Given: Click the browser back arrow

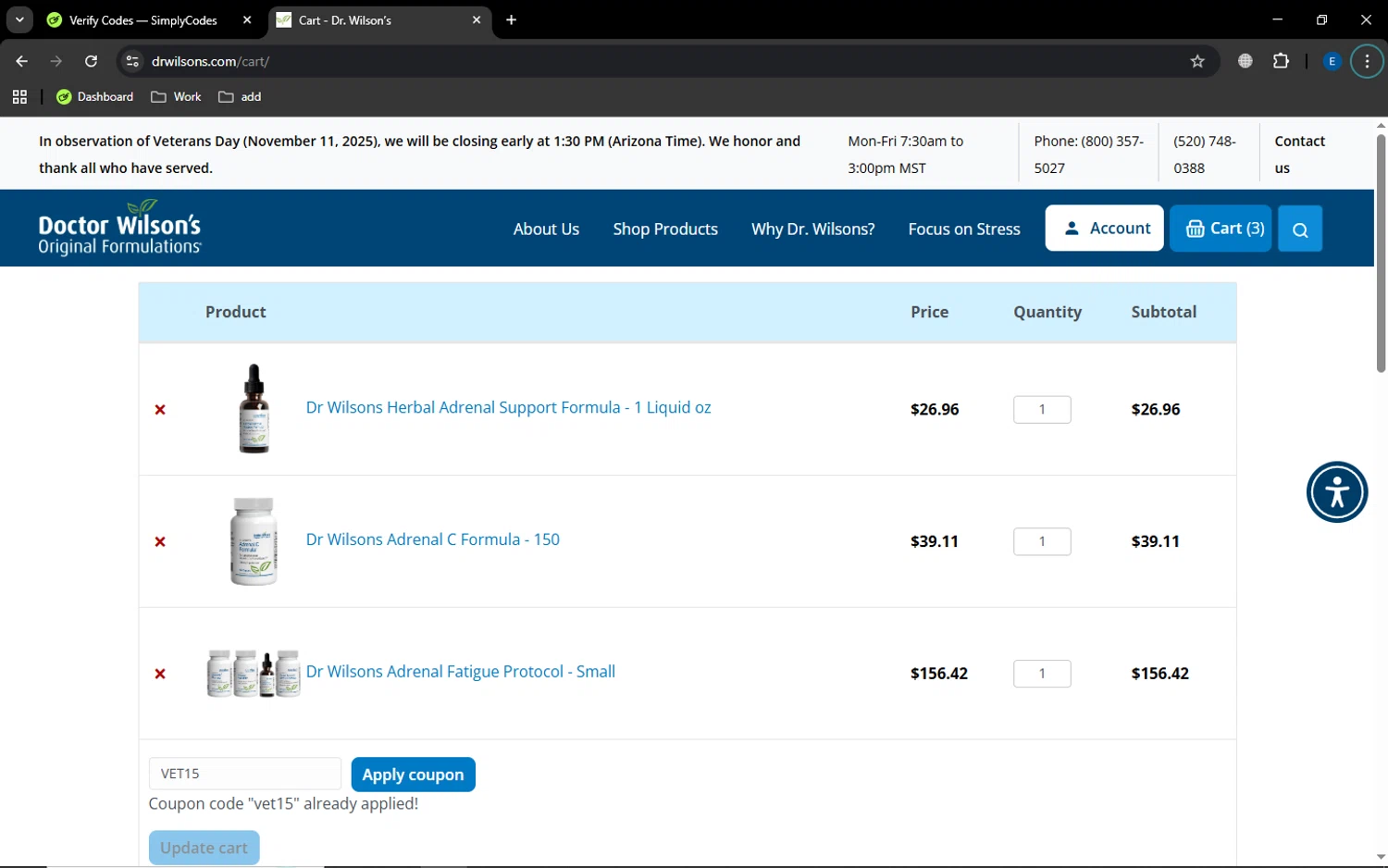Looking at the screenshot, I should click(21, 61).
